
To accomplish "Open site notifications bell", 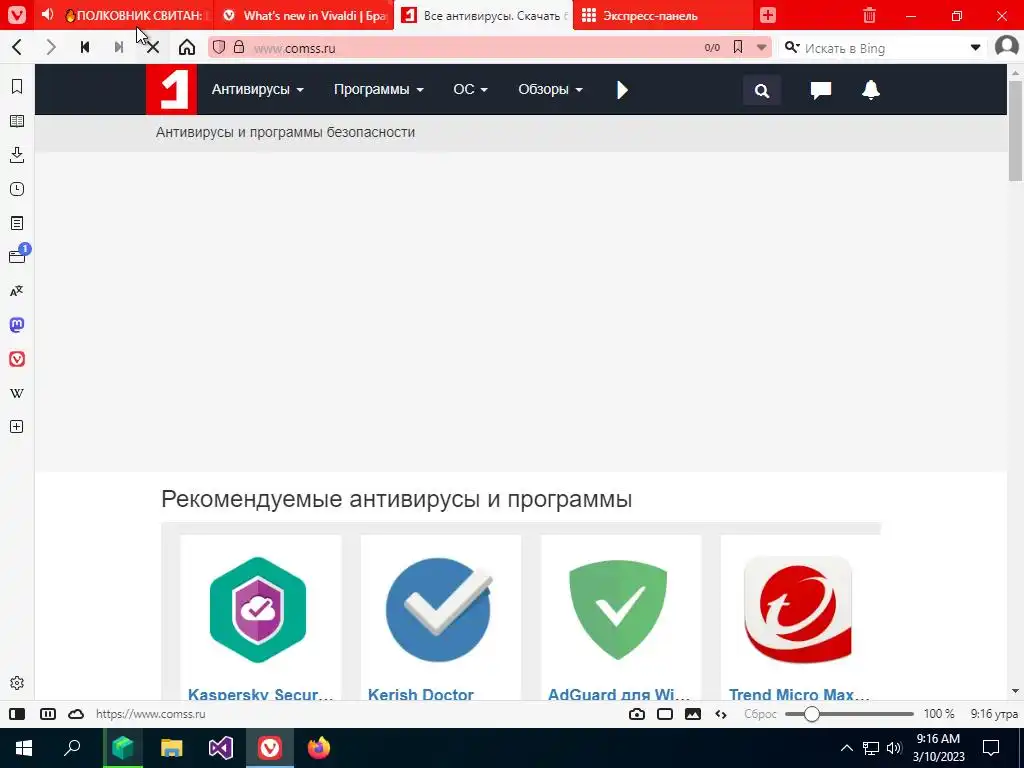I will pos(871,90).
